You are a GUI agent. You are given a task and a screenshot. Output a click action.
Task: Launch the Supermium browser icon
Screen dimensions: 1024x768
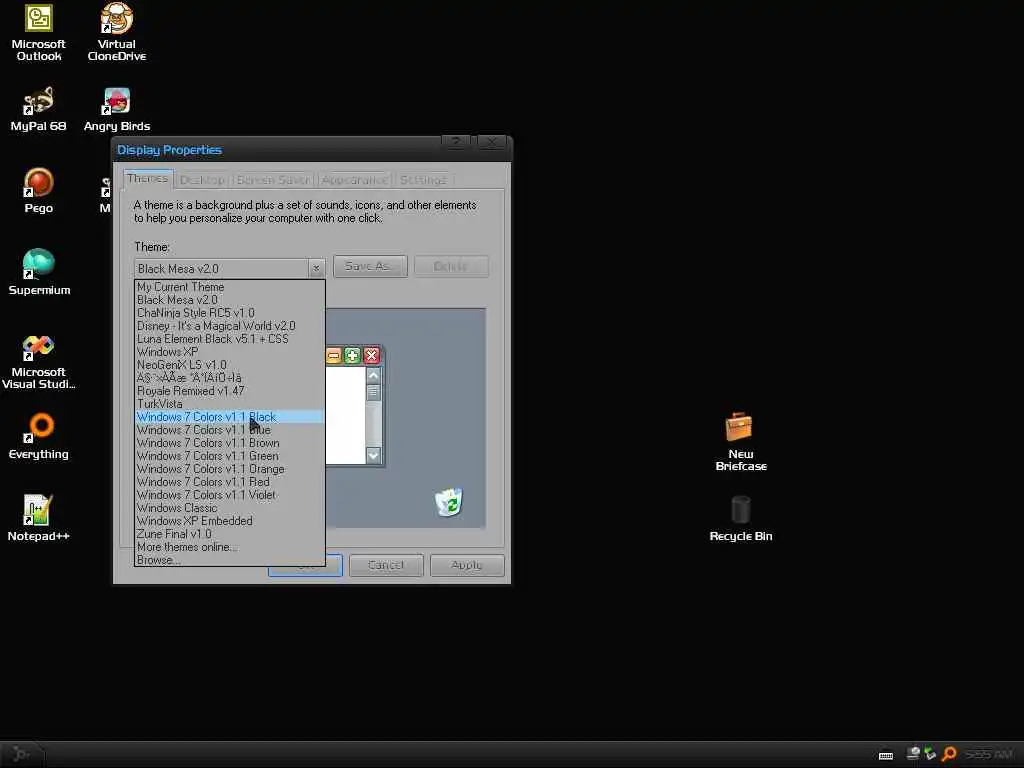[39, 273]
